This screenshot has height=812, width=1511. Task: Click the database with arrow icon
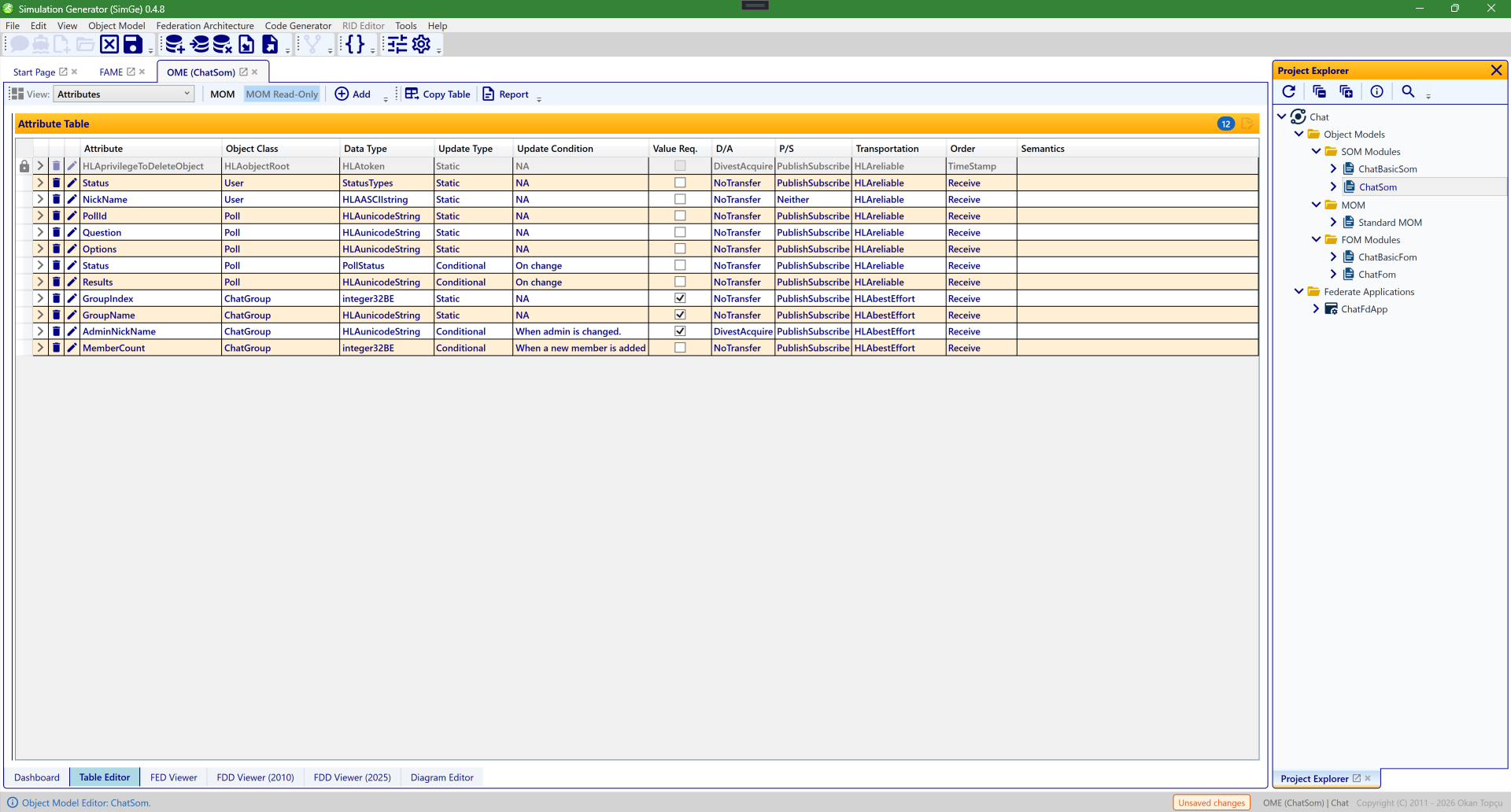199,44
